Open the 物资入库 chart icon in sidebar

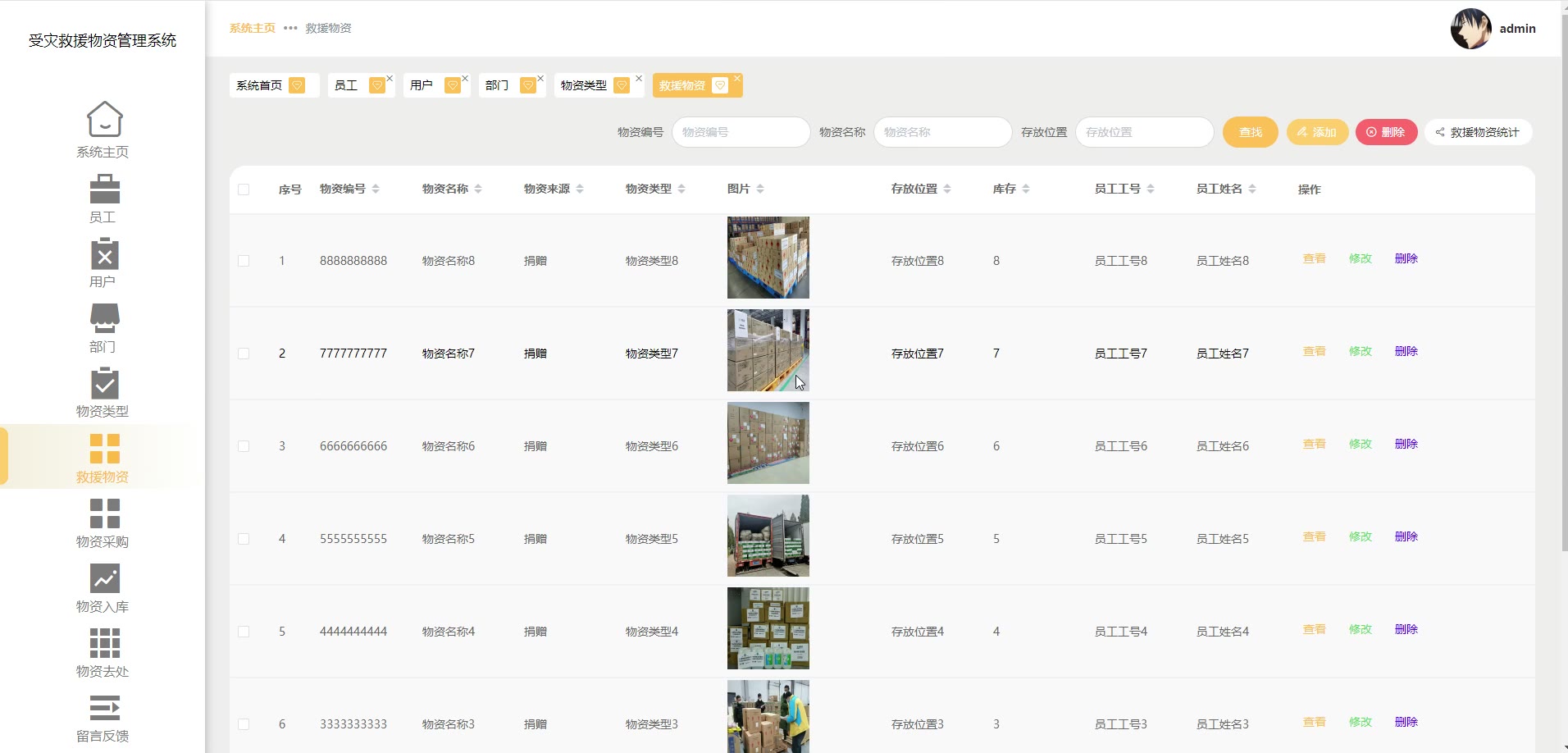pyautogui.click(x=104, y=578)
